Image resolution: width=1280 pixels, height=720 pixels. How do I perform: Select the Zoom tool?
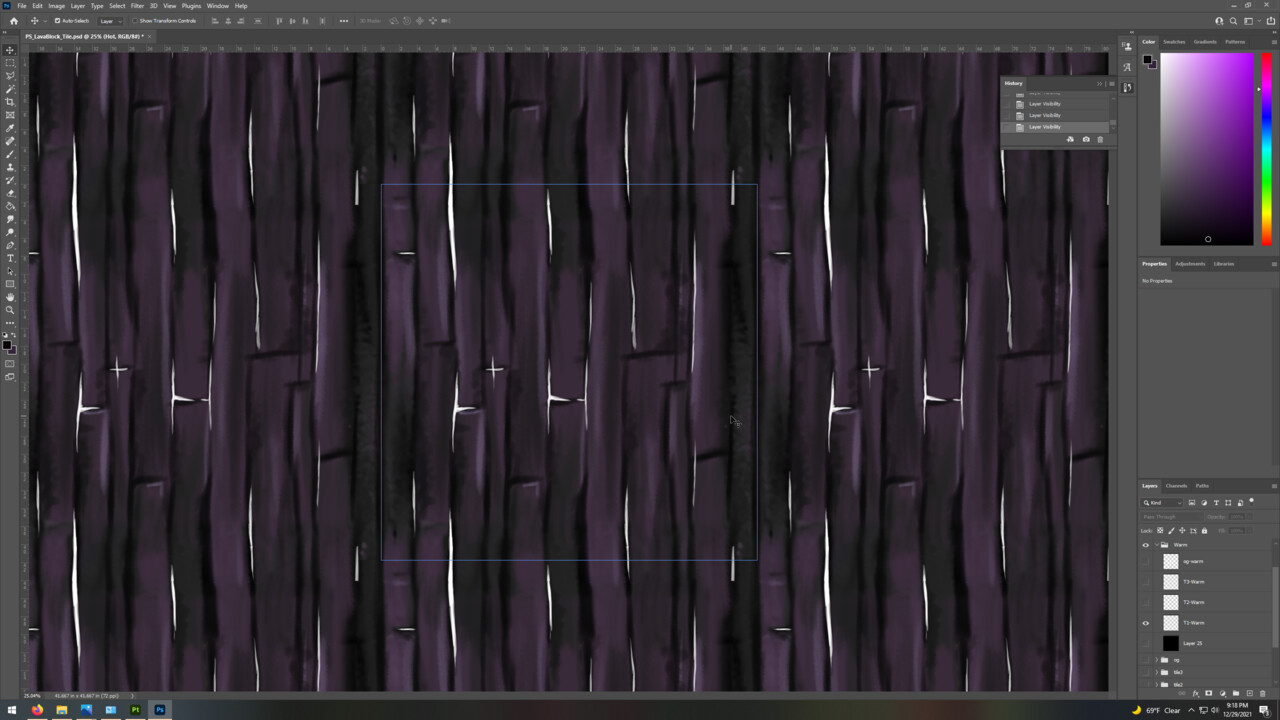point(10,310)
